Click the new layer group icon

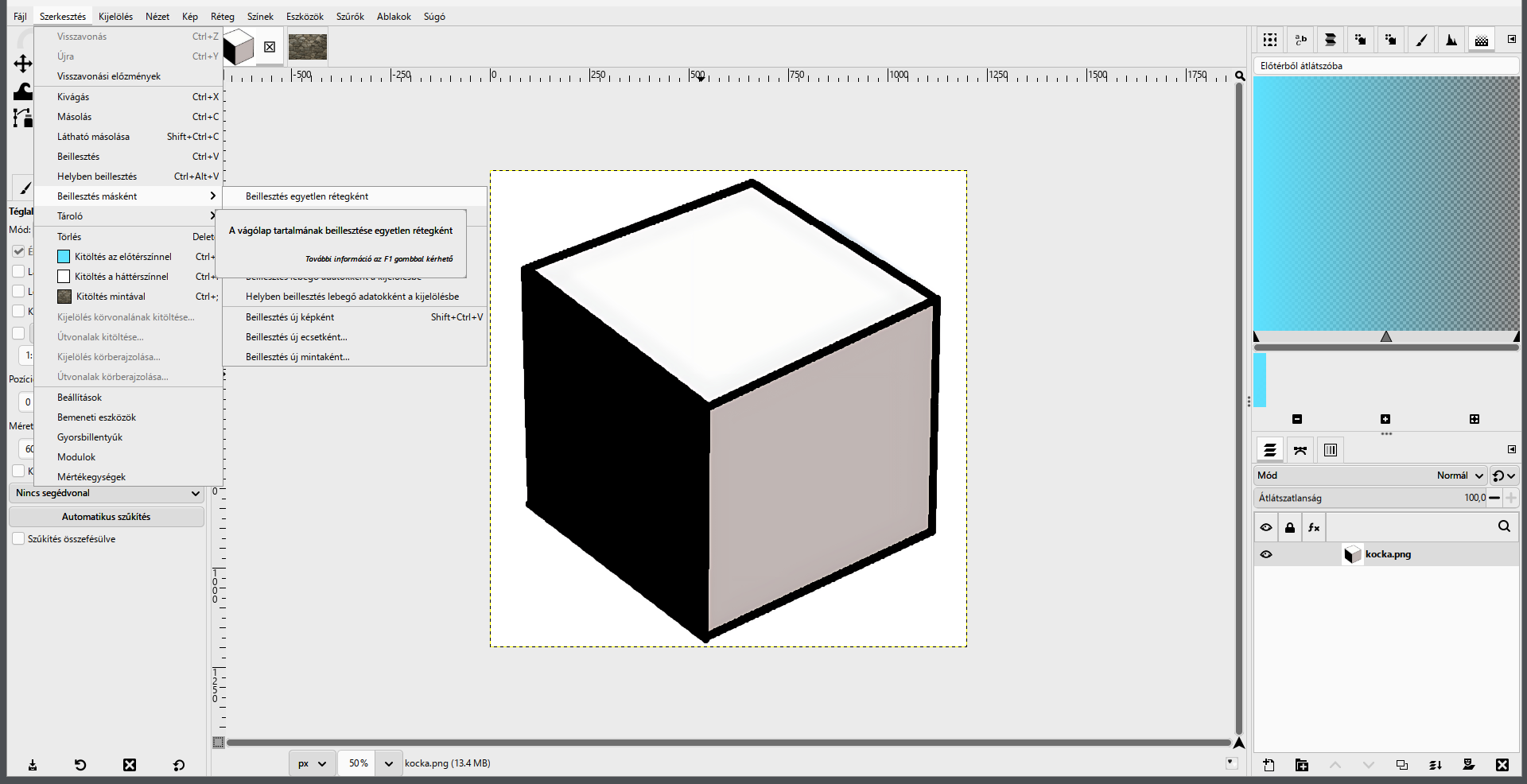1302,765
